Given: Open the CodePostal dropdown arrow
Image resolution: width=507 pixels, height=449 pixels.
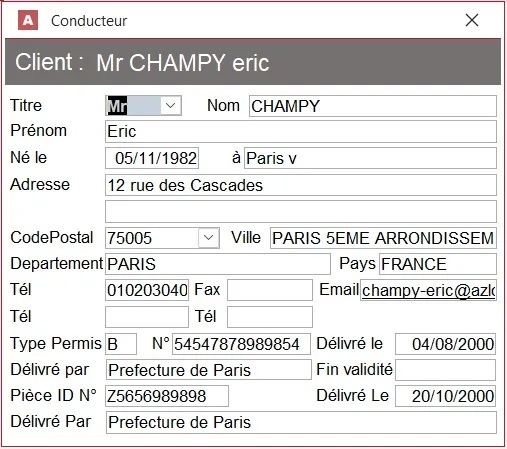Looking at the screenshot, I should point(209,238).
